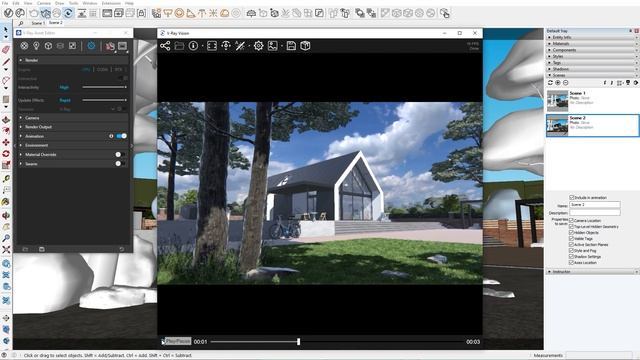Open Settings tab in Asset Editor
Screen dimensions: 640x360
pyautogui.click(x=91, y=46)
